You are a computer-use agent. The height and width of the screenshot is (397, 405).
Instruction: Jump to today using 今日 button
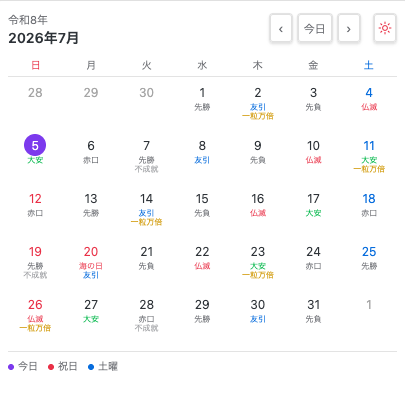pyautogui.click(x=315, y=28)
